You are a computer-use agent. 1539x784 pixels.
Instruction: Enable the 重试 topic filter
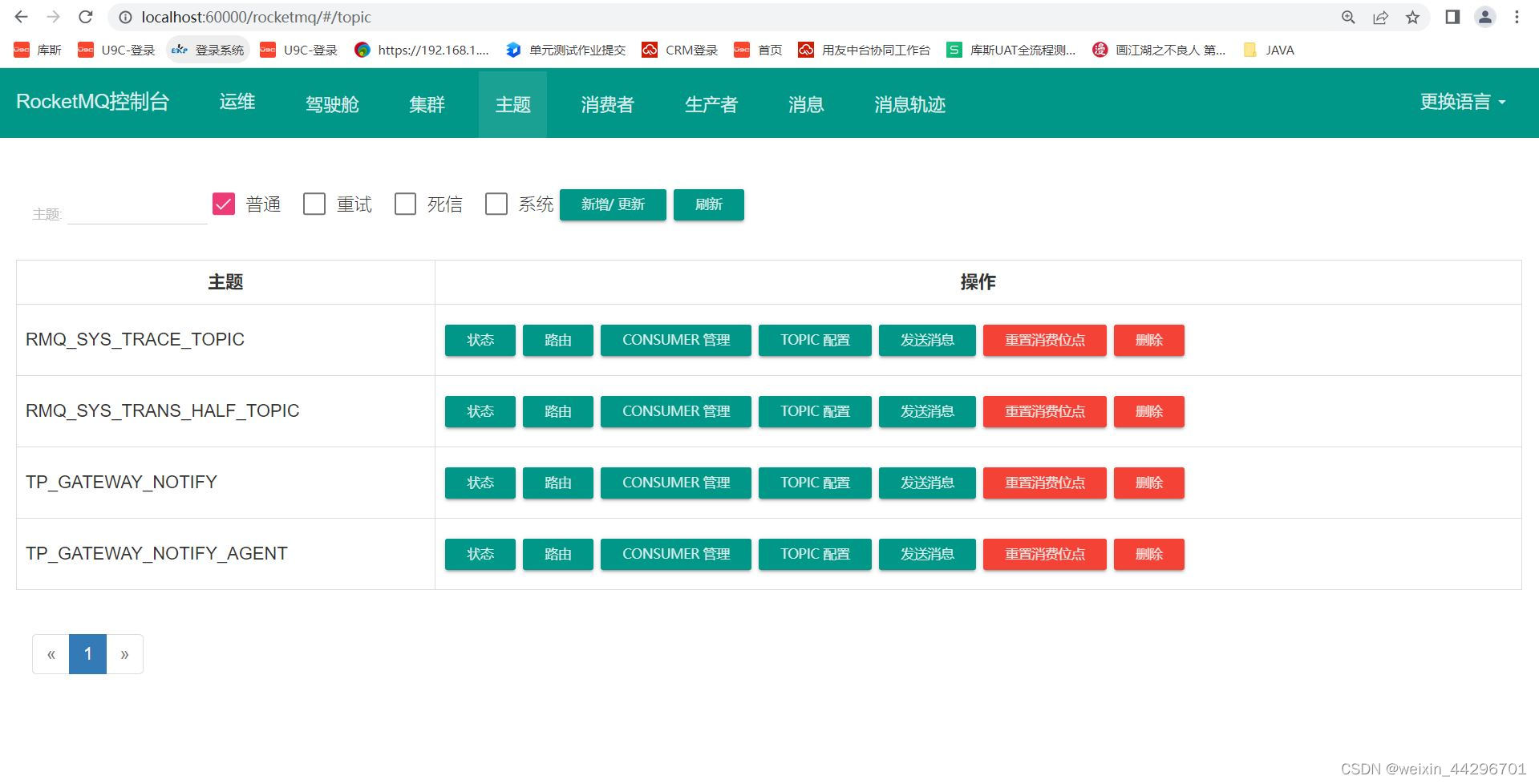(x=314, y=204)
